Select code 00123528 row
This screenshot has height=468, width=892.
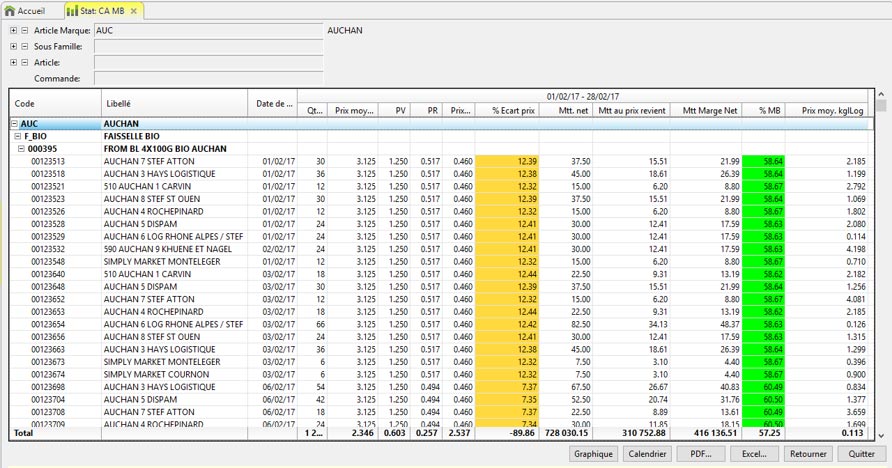click(441, 224)
